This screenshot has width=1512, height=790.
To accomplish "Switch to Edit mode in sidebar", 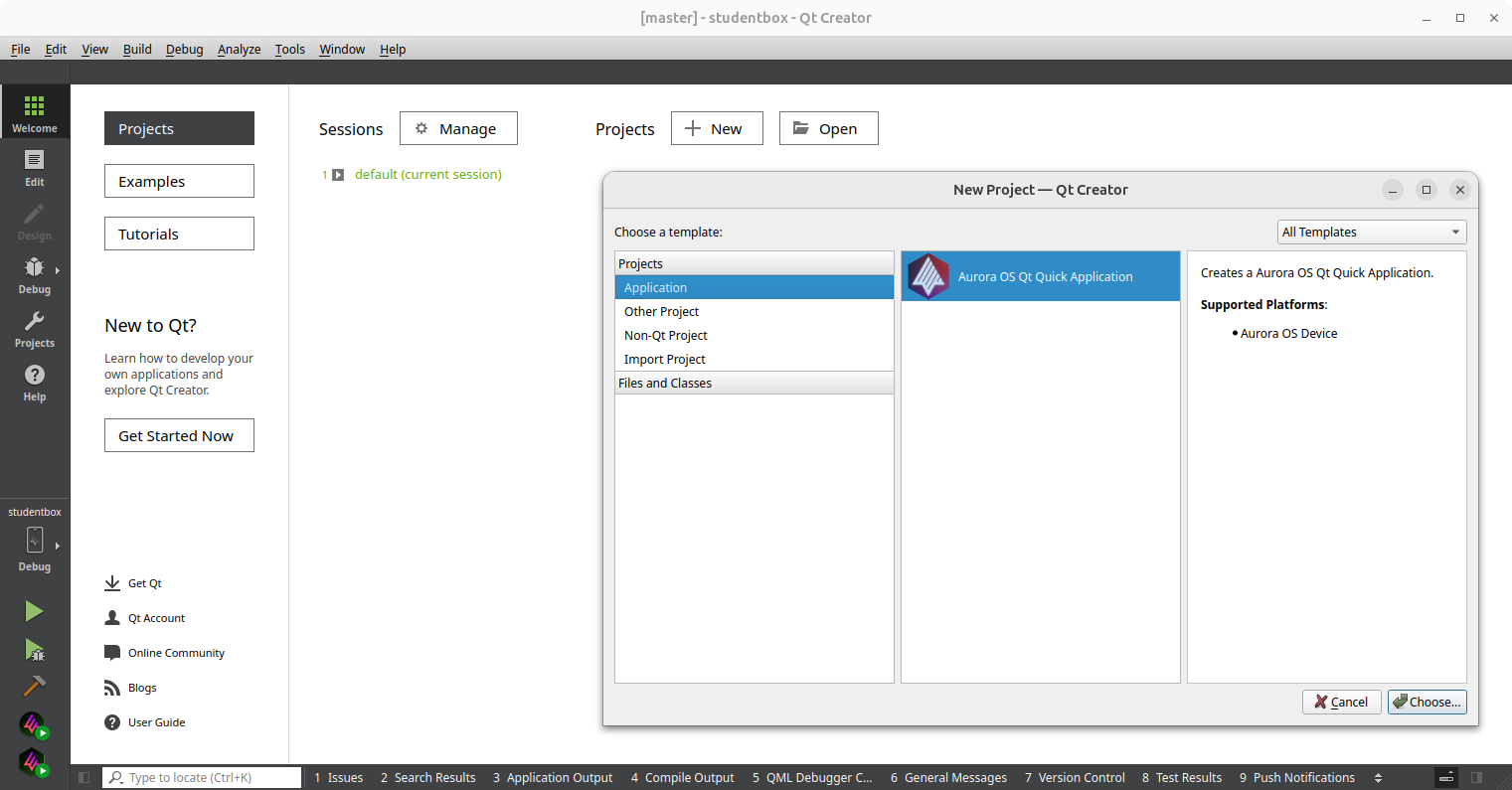I will tap(35, 168).
